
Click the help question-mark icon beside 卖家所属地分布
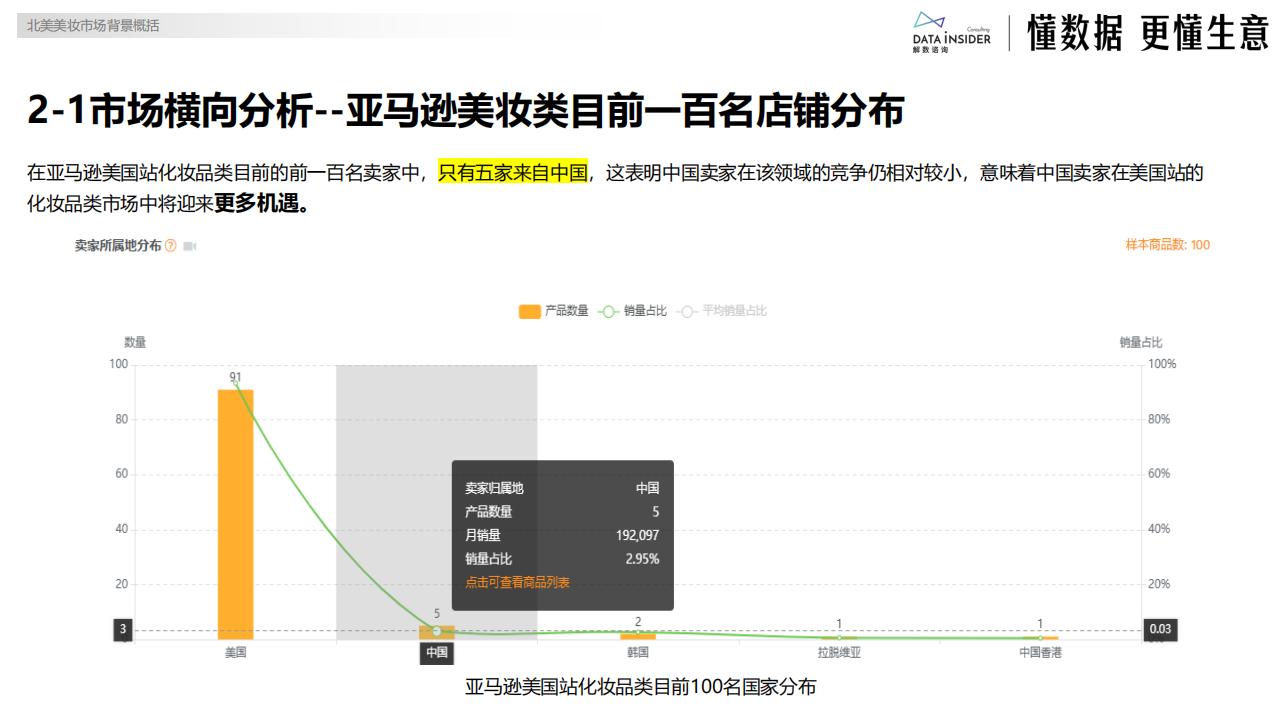(x=171, y=246)
